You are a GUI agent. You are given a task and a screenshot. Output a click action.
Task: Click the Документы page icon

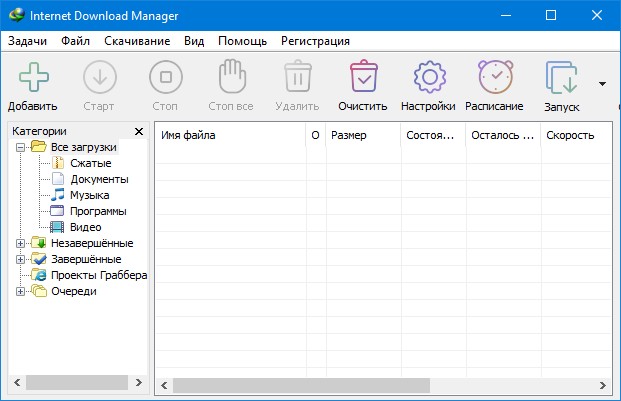pos(58,179)
